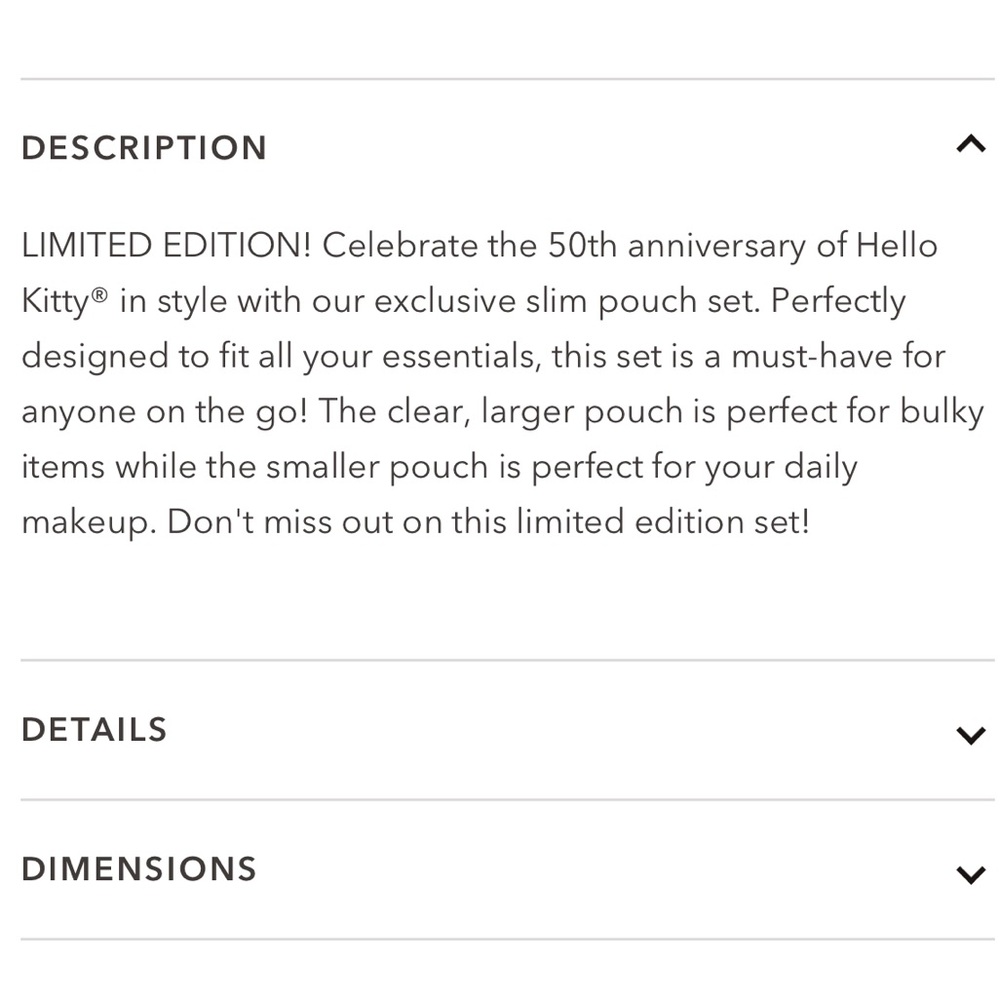
Task: Click the 'LIMITED EDITION!' text
Action: click(166, 246)
